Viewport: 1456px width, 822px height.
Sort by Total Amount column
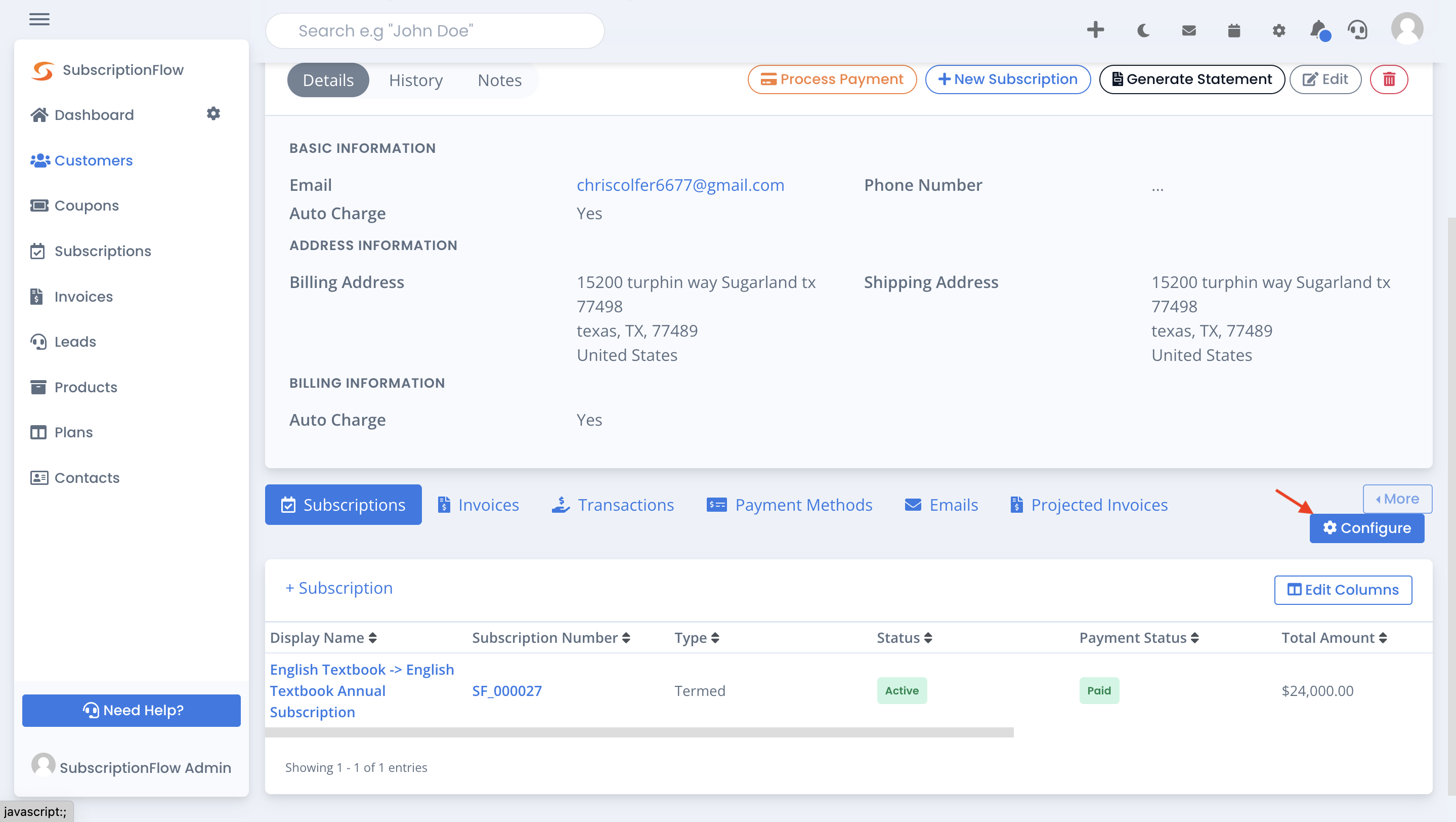pyautogui.click(x=1334, y=638)
